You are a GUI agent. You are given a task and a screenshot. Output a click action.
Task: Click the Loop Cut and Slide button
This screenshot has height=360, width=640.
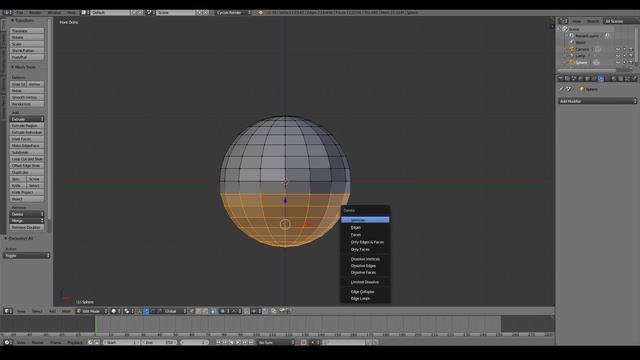tap(27, 159)
